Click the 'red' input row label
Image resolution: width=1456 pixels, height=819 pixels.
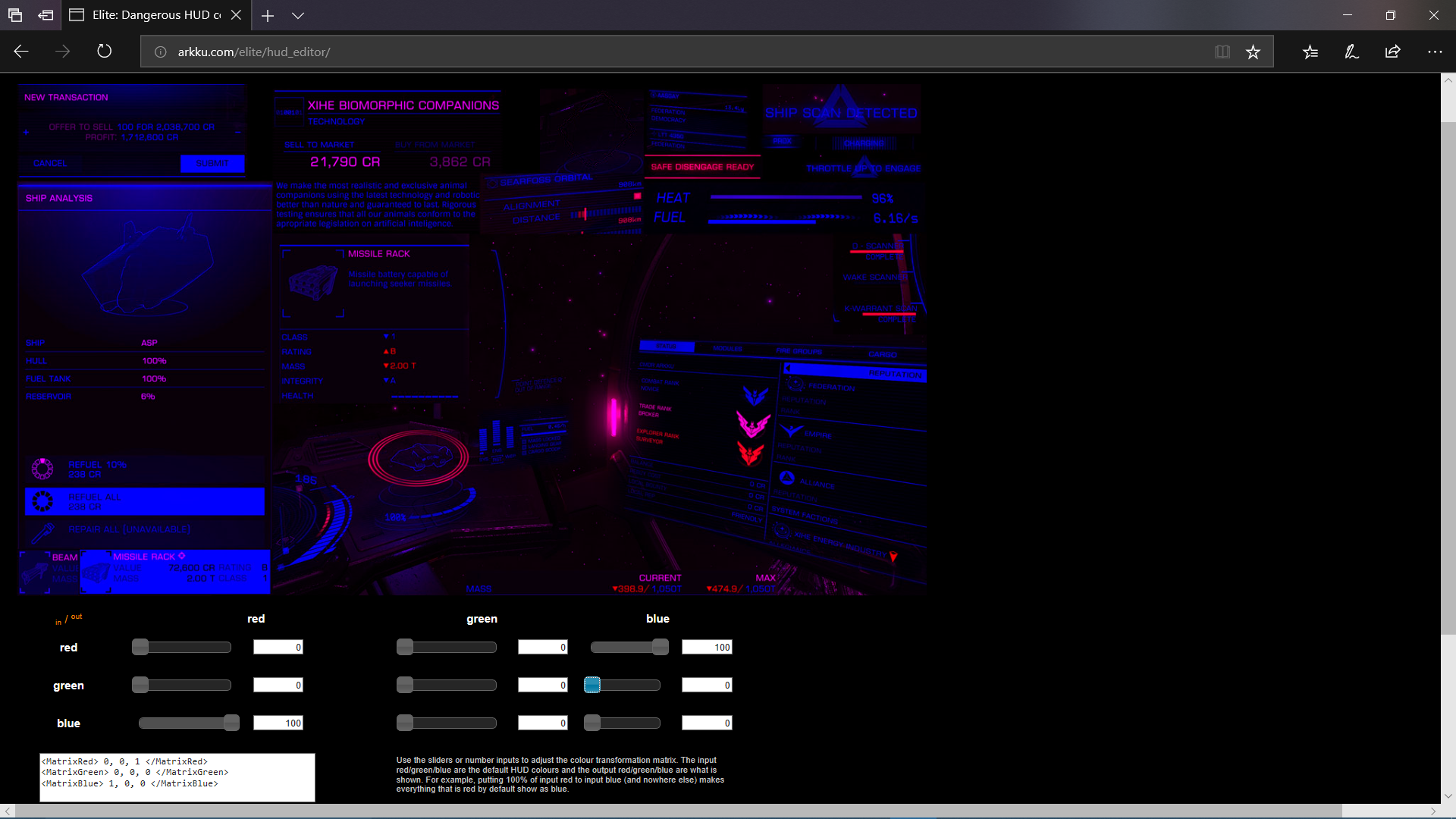[68, 648]
